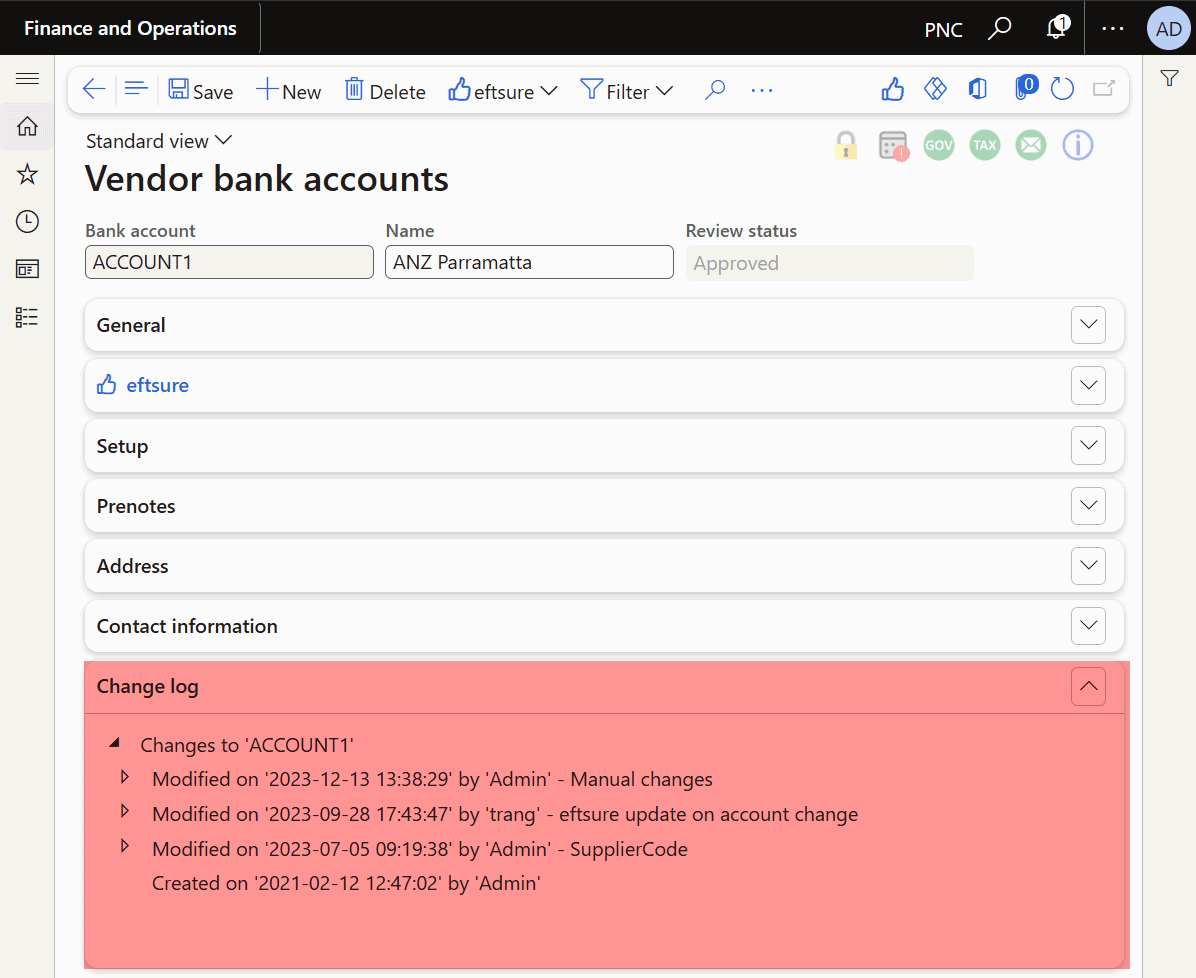Collapse the Change log section chevron

coord(1088,687)
